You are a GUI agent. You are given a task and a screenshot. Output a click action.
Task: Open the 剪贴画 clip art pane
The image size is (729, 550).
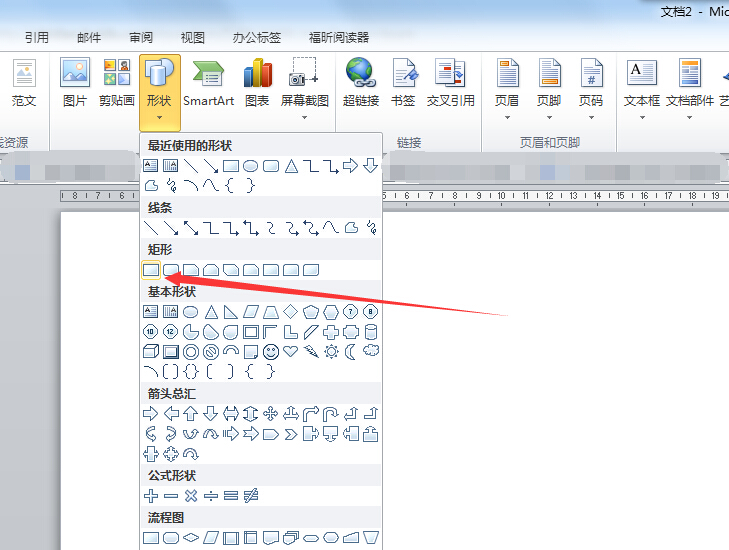pyautogui.click(x=117, y=83)
